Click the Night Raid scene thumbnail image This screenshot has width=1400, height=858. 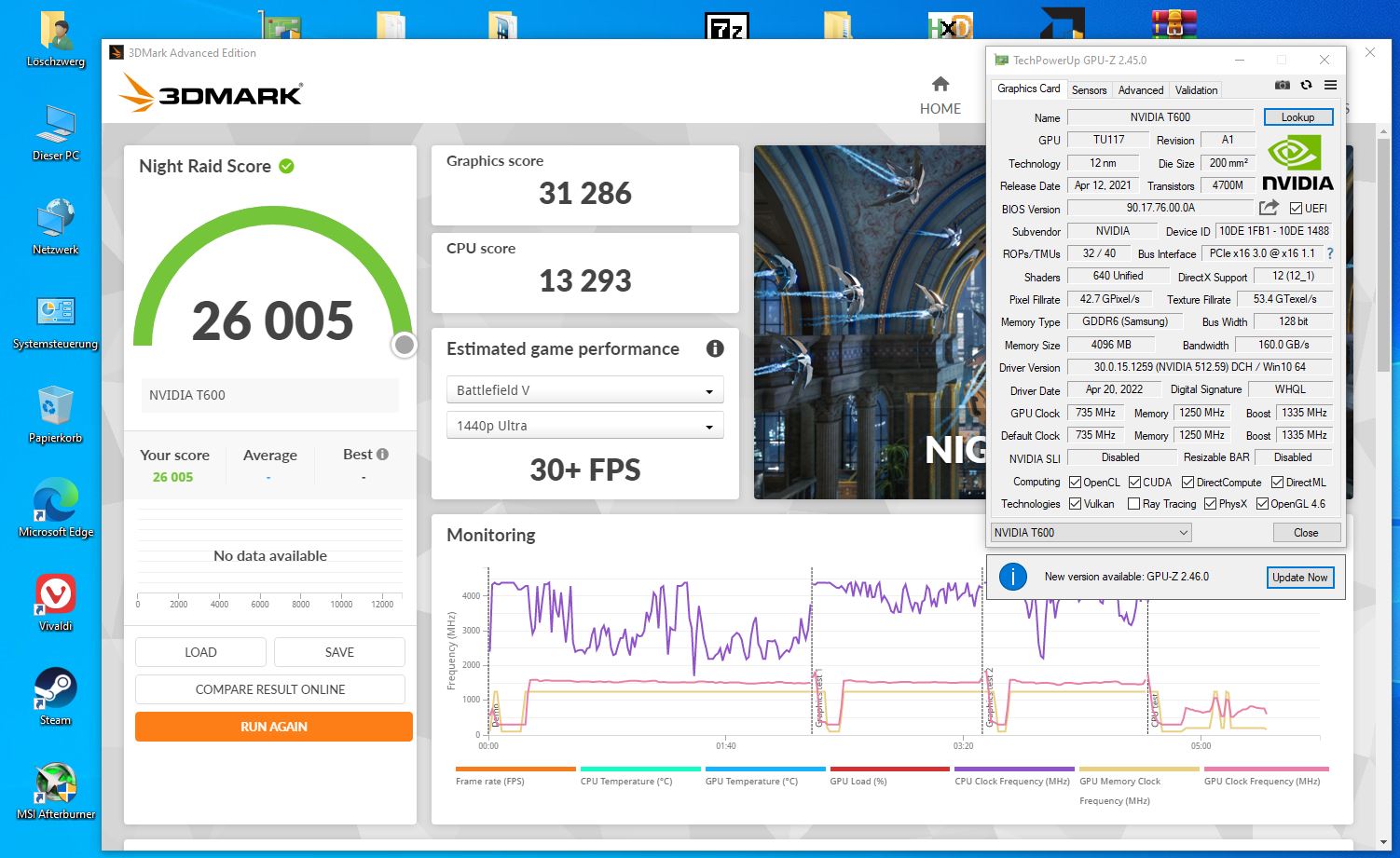coord(869,322)
